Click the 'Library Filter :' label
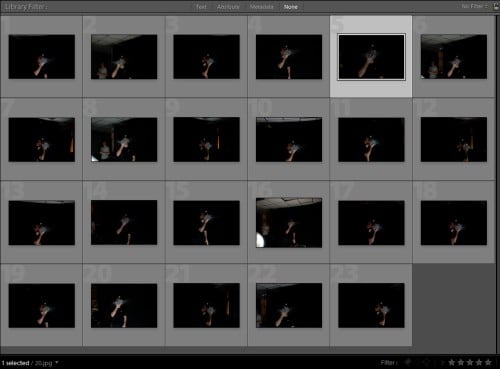Screen dimensions: 500x369 tap(26, 7)
